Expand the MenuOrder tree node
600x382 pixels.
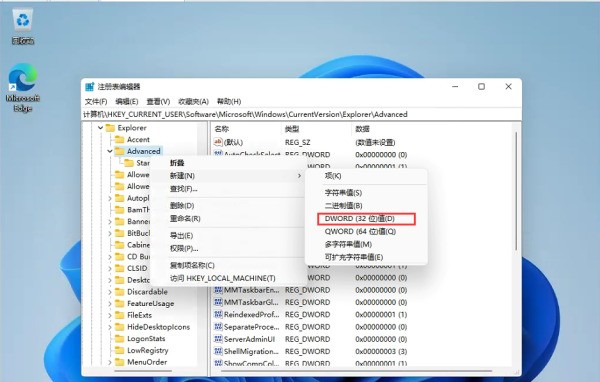point(110,362)
